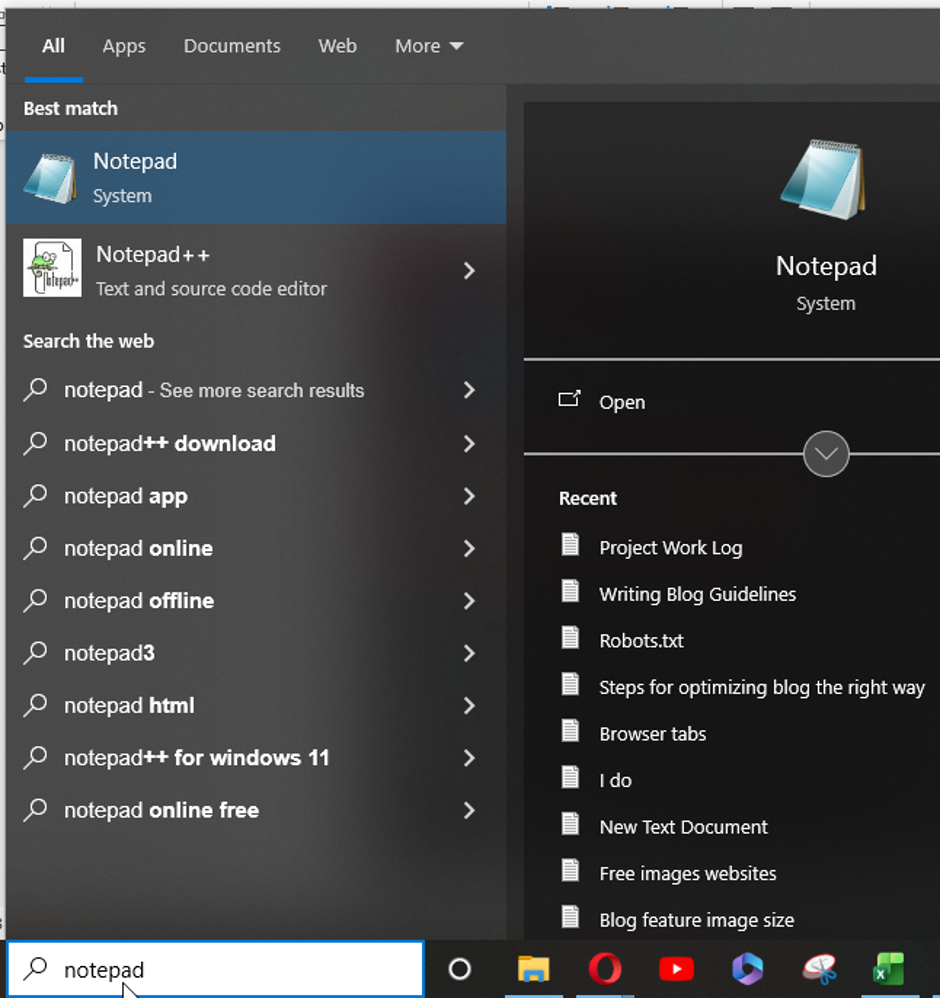Select the 'notepad3' web suggestion
The height and width of the screenshot is (998, 940).
pyautogui.click(x=256, y=652)
